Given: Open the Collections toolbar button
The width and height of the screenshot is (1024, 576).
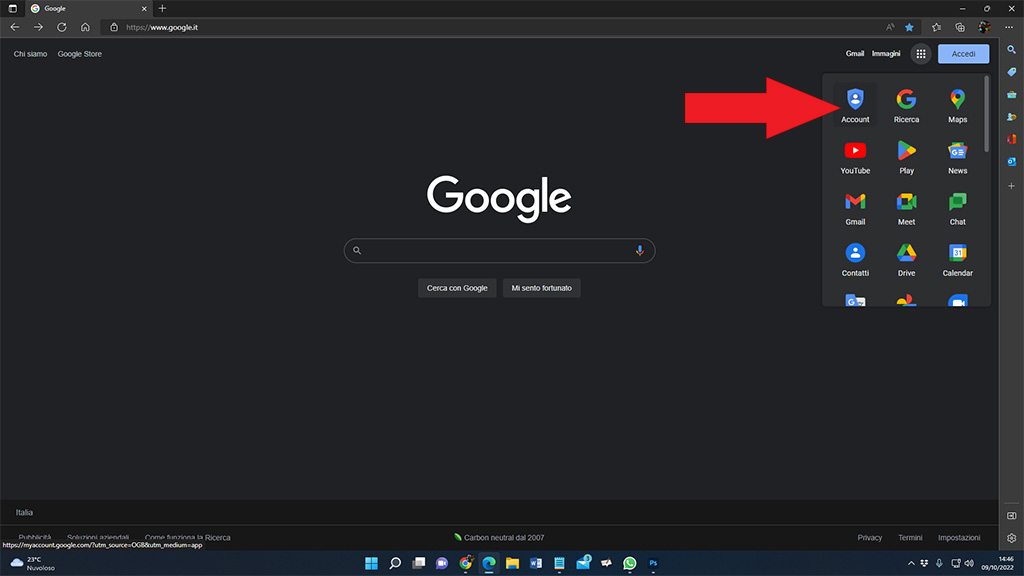Looking at the screenshot, I should (x=960, y=27).
